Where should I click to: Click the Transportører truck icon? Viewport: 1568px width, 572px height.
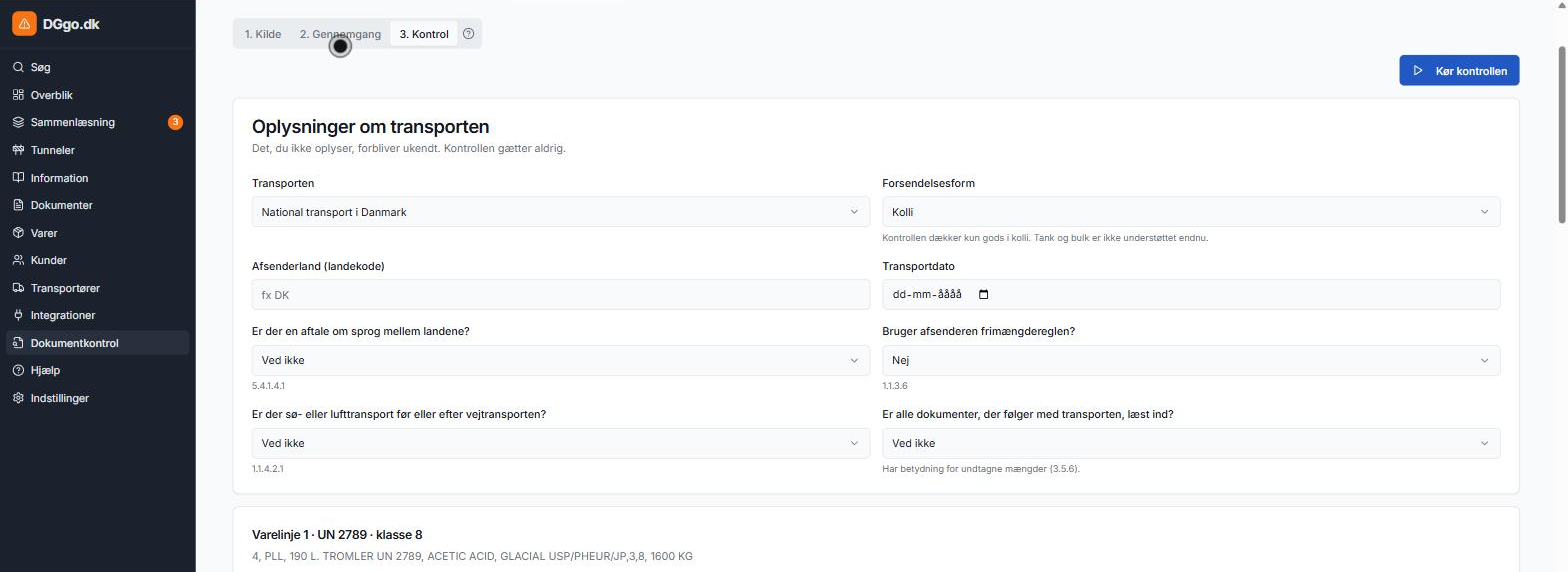click(x=18, y=288)
